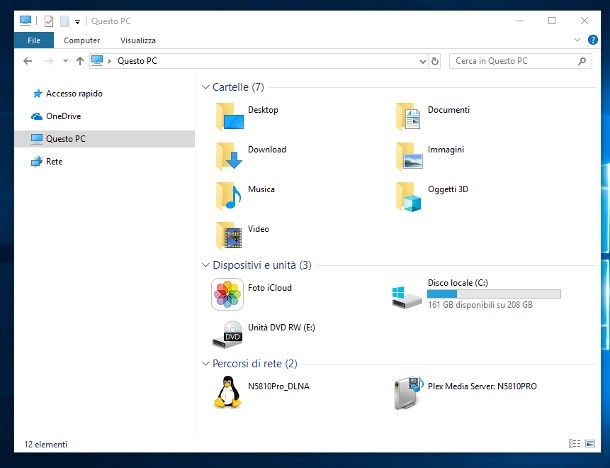Open the Documenti folder icon
Viewport: 610px width, 468px height.
pos(408,116)
